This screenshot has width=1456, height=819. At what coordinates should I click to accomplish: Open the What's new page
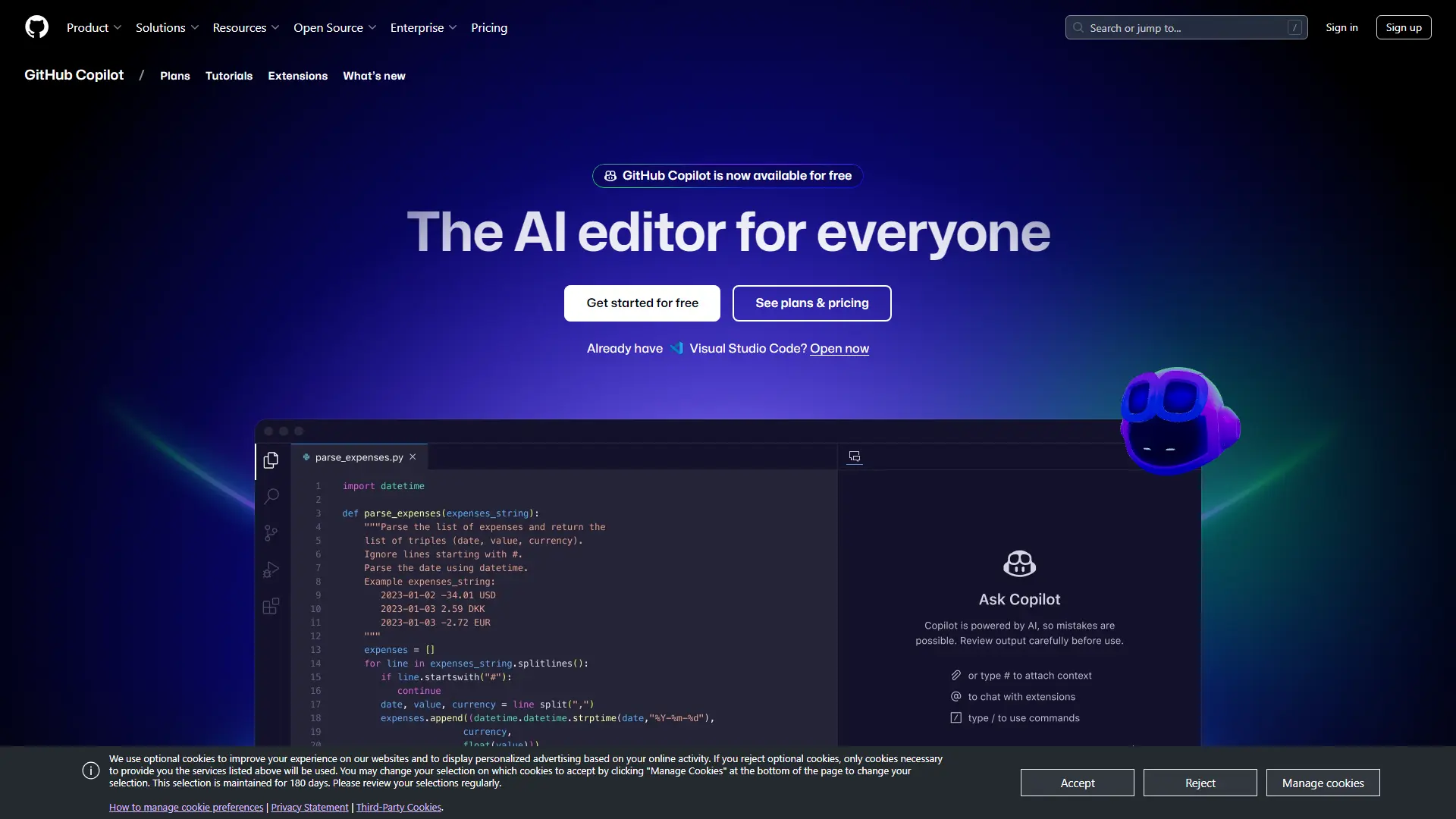[x=374, y=76]
